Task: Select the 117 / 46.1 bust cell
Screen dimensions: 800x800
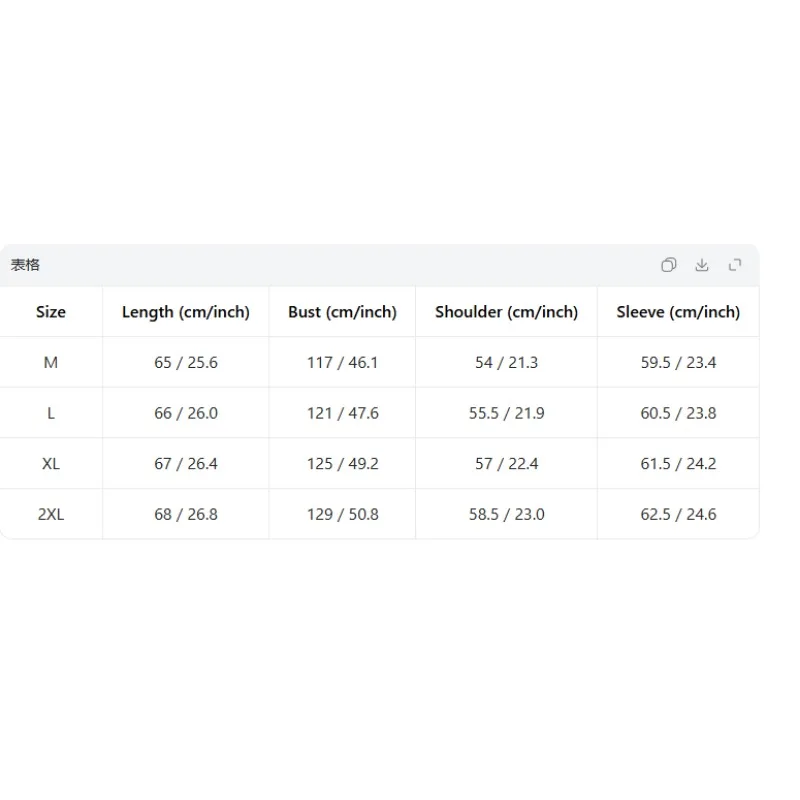Action: [342, 362]
